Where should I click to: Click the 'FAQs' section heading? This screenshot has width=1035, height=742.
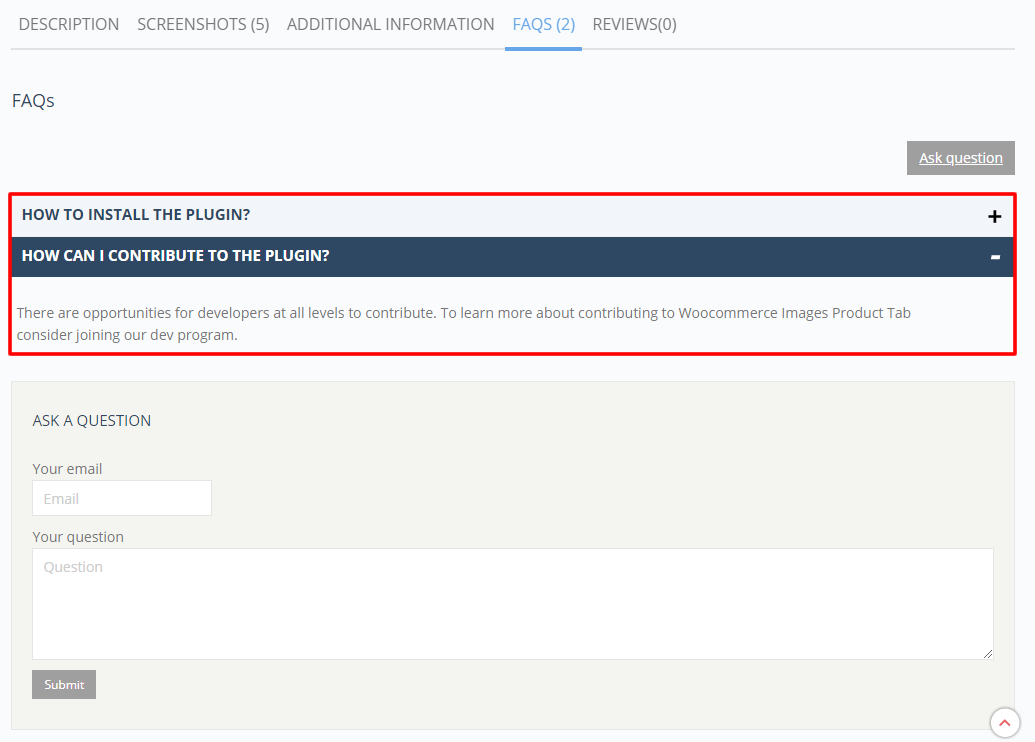pos(33,101)
